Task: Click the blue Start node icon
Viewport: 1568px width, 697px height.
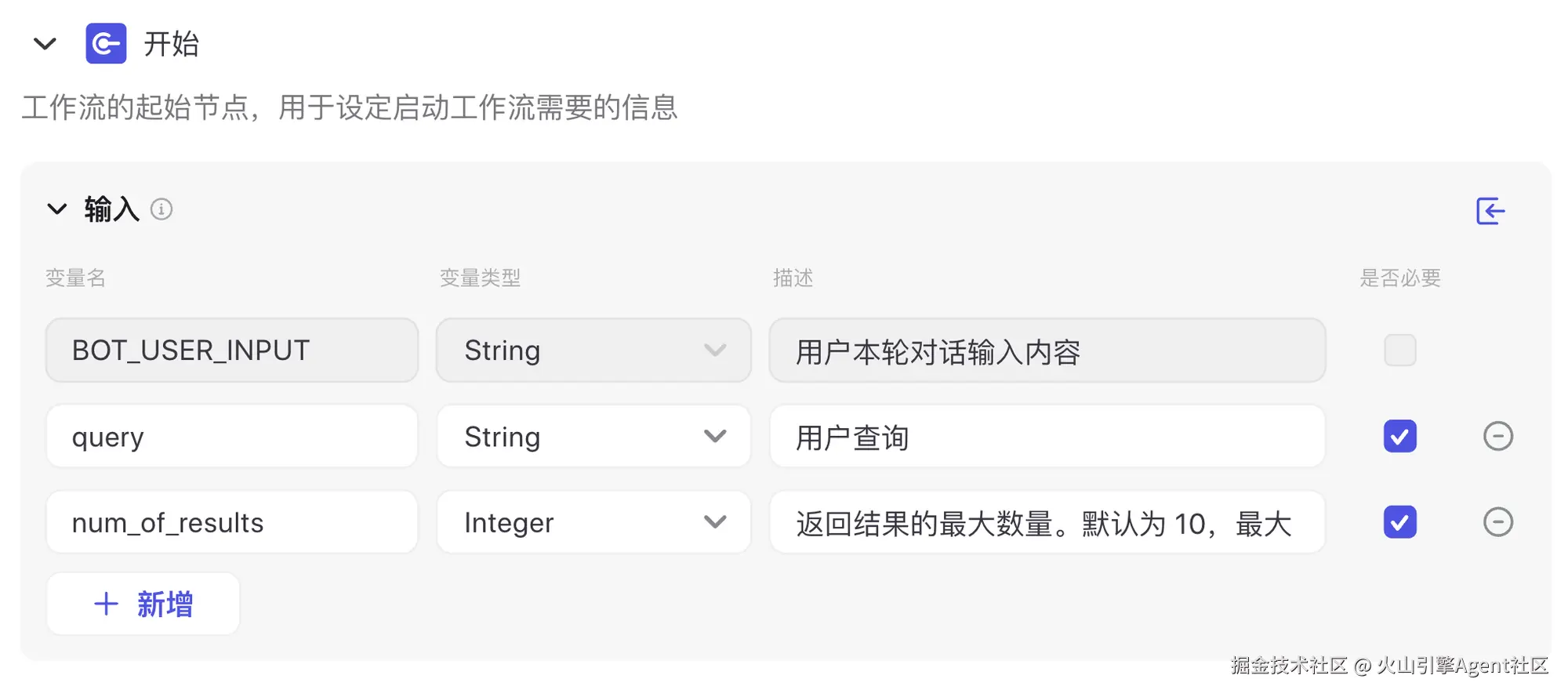Action: [106, 44]
